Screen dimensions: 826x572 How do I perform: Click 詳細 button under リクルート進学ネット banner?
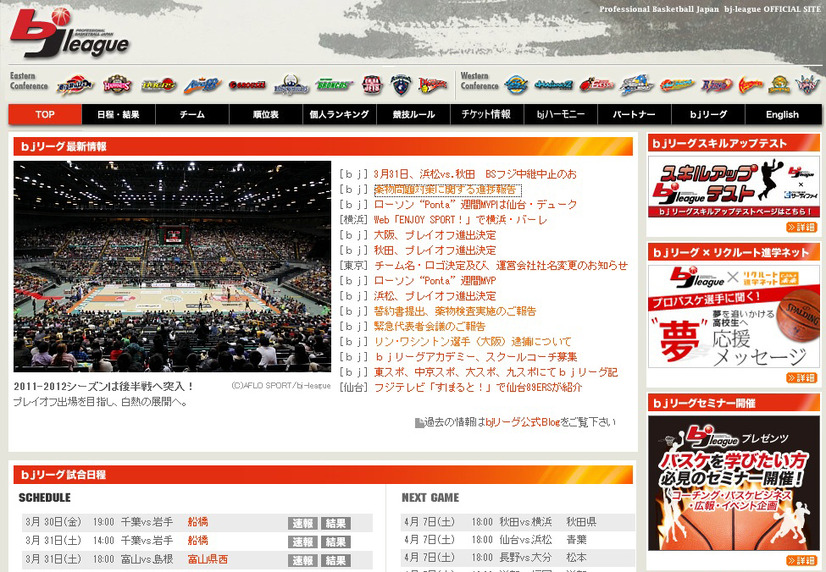coord(801,378)
